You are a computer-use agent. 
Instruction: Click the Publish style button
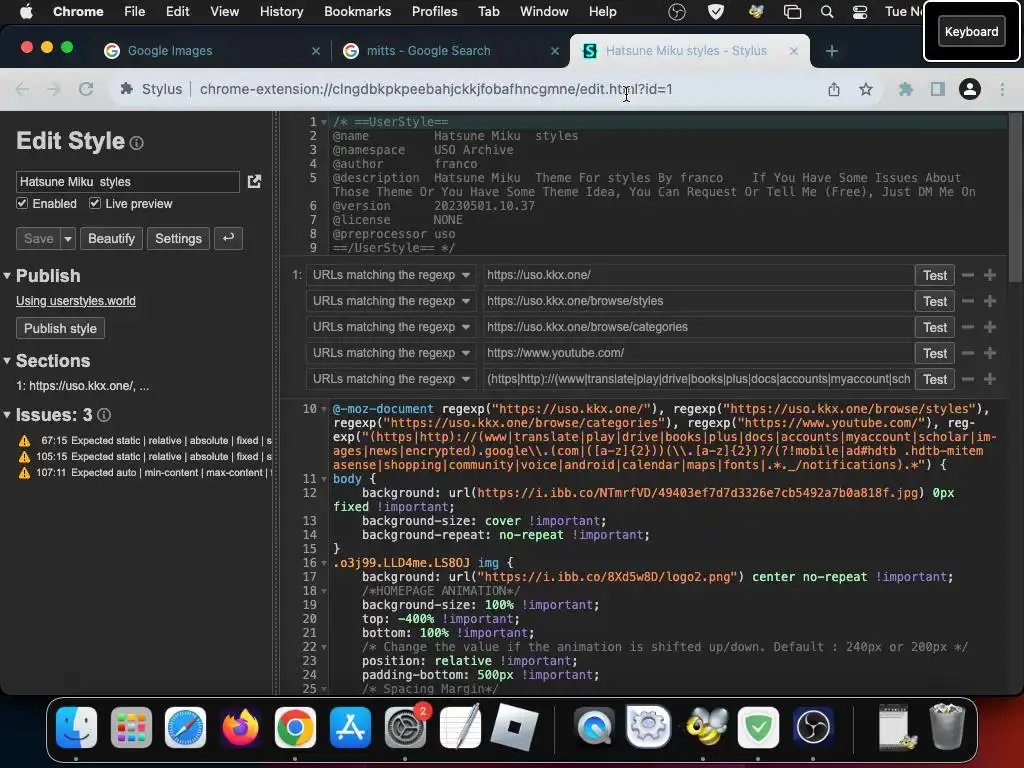60,328
